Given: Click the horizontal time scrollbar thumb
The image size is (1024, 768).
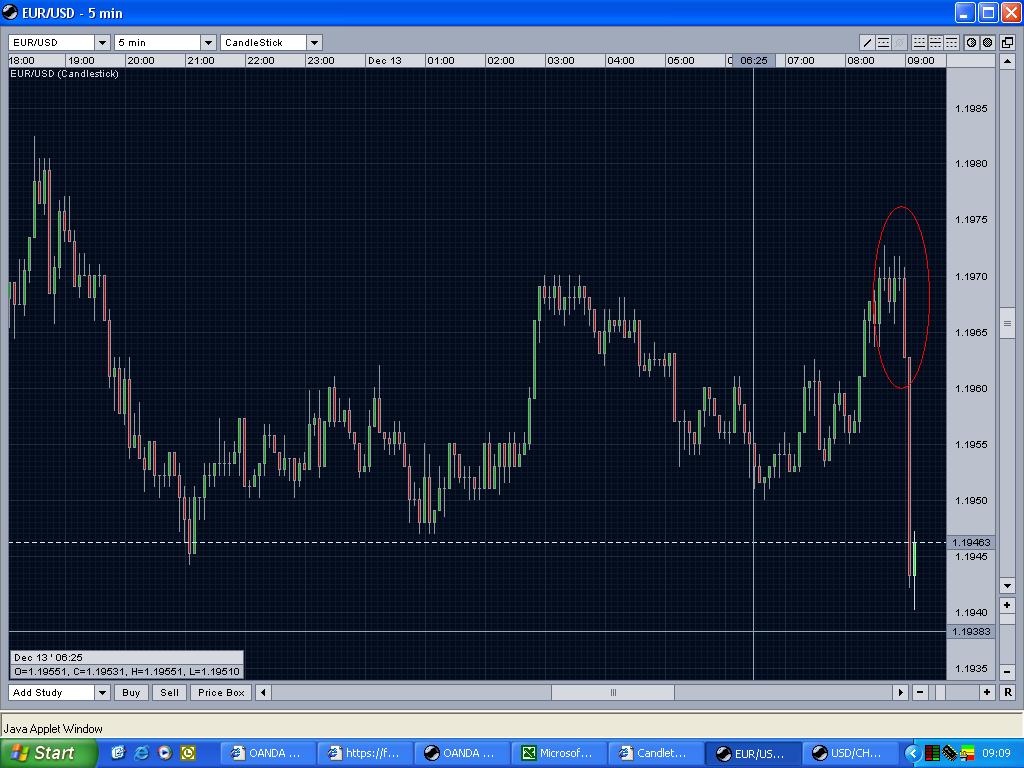Looking at the screenshot, I should coord(613,692).
